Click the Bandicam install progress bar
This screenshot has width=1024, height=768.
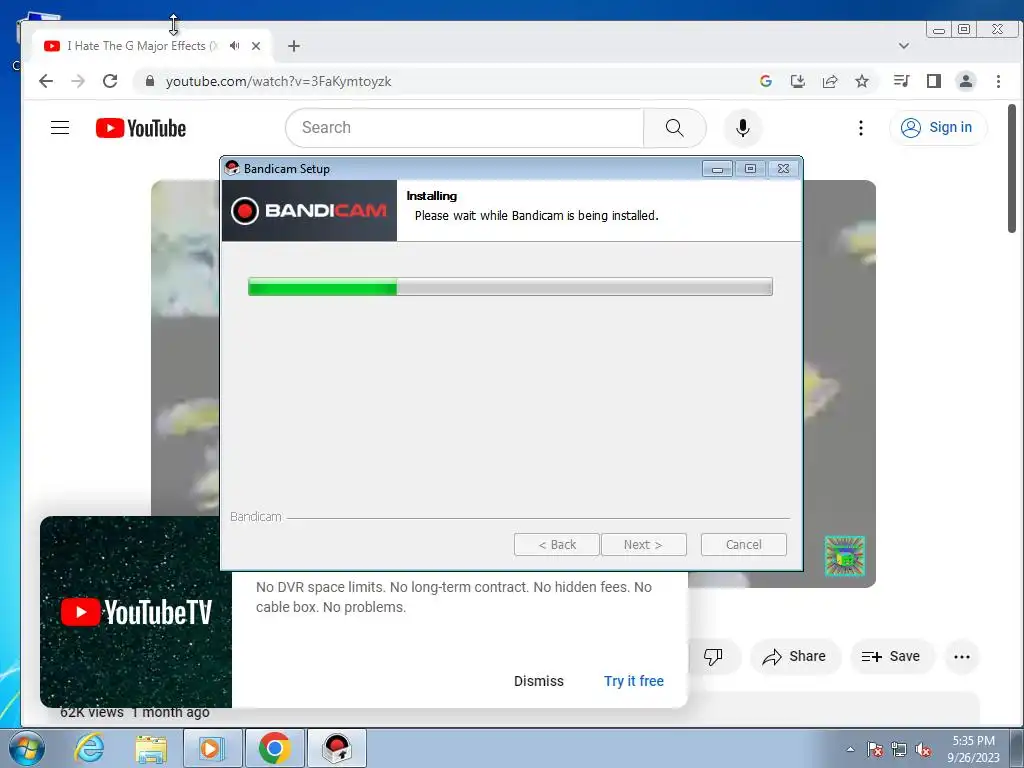point(510,287)
